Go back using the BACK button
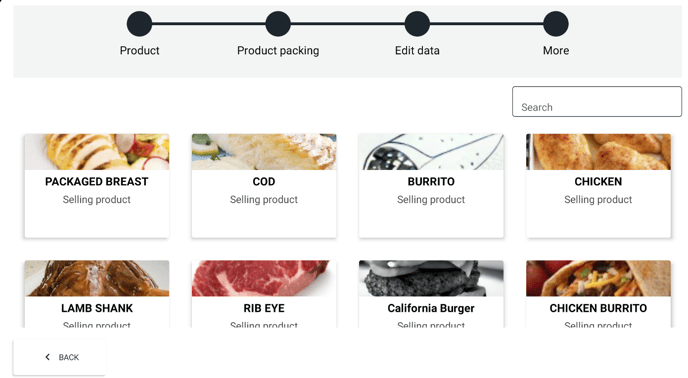This screenshot has width=688, height=378. [x=59, y=357]
